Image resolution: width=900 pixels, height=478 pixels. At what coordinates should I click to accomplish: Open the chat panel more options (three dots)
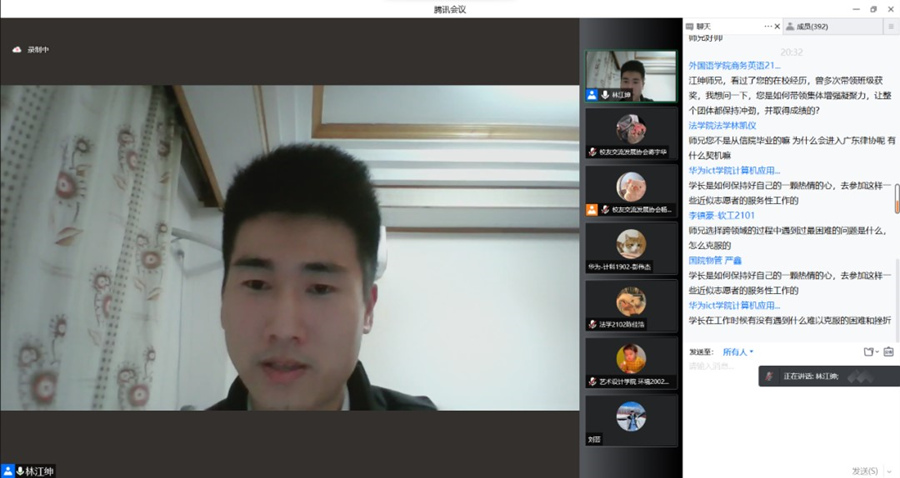click(768, 26)
